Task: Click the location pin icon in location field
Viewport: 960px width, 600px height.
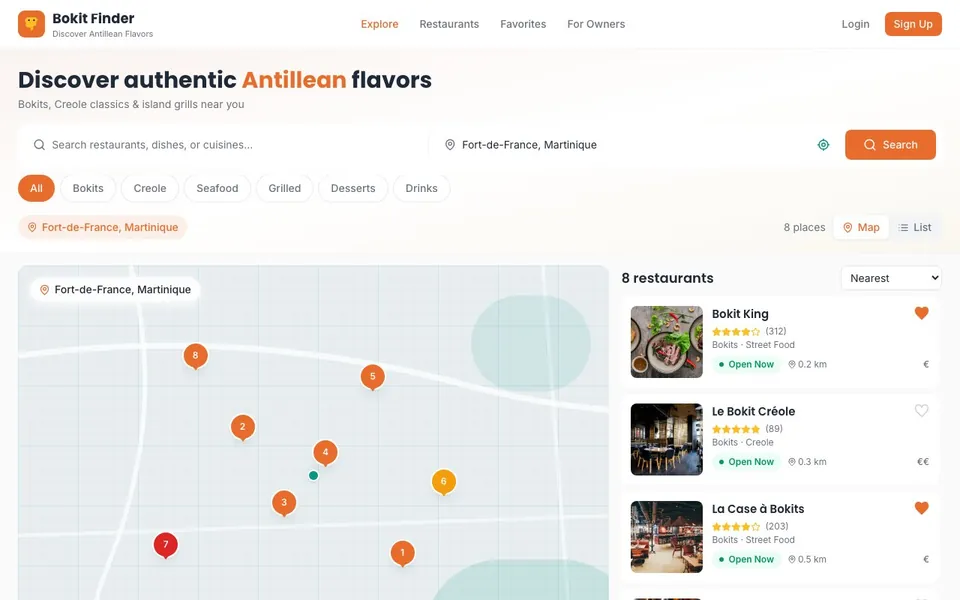Action: tap(450, 145)
